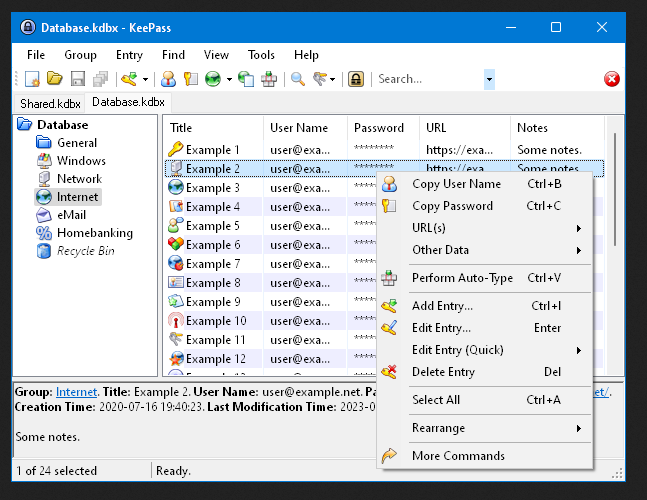Screen dimensions: 647x500
Task: Choose Add Entry... in context menu
Action: click(485, 306)
